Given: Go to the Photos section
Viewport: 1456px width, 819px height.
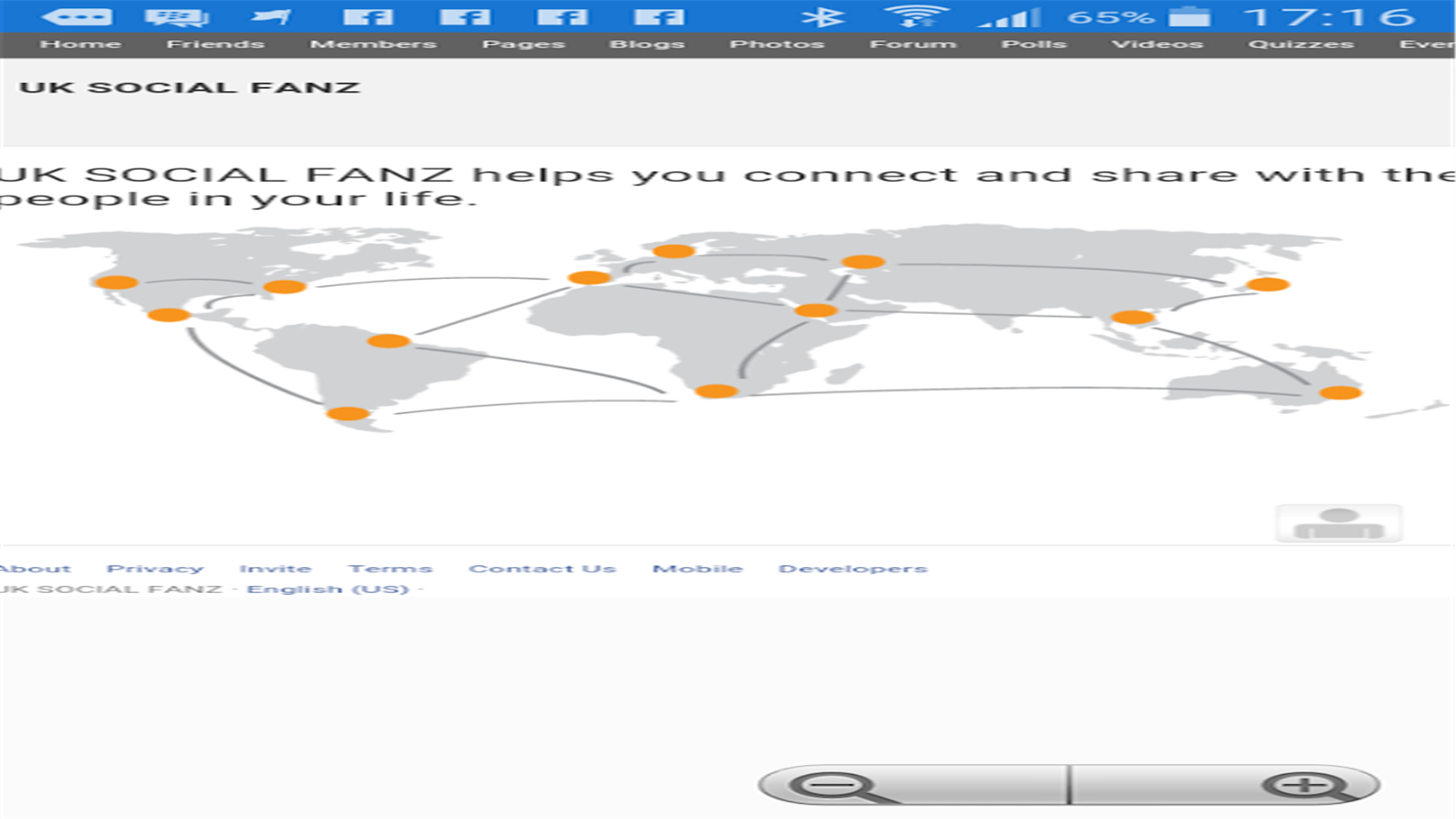Looking at the screenshot, I should pos(777,44).
